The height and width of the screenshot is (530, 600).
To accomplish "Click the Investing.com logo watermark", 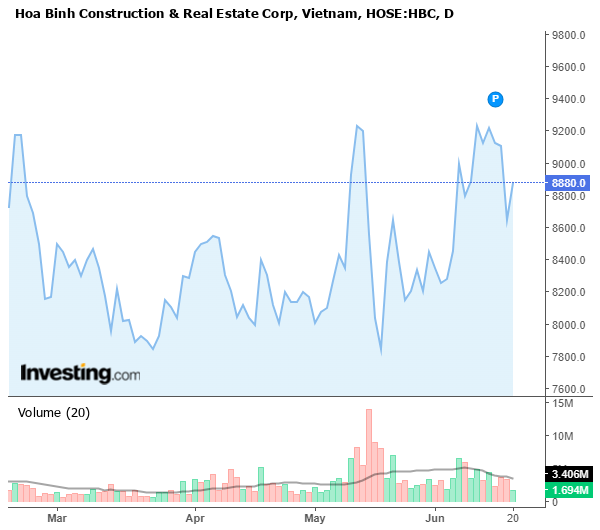I will (x=81, y=374).
